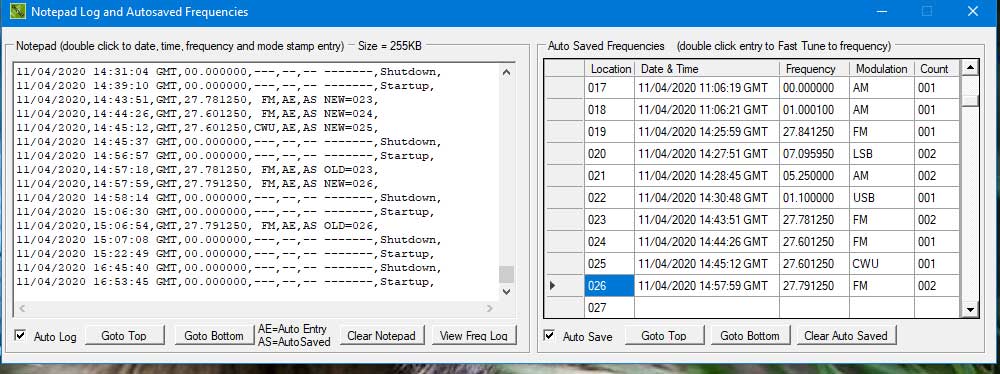Screen dimensions: 1000x374
Task: Select location cell 022
Action: pos(610,198)
